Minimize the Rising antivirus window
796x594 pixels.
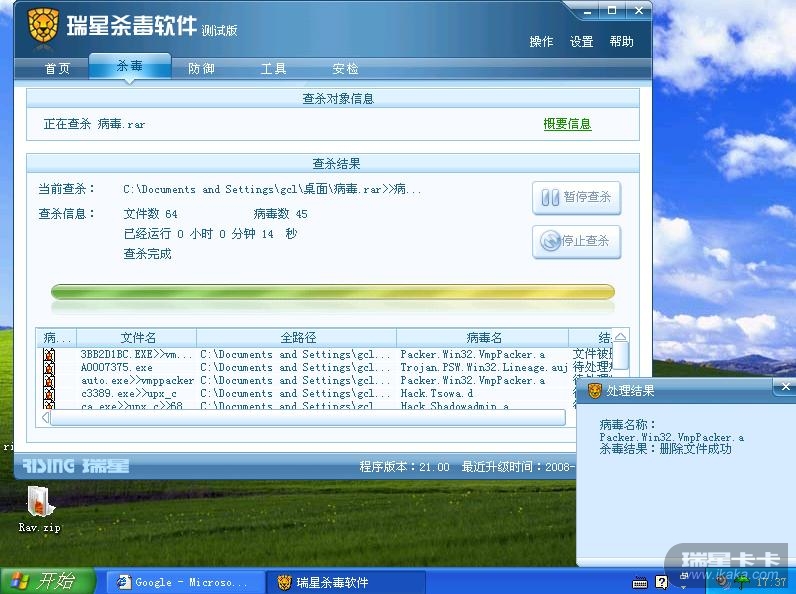click(587, 11)
